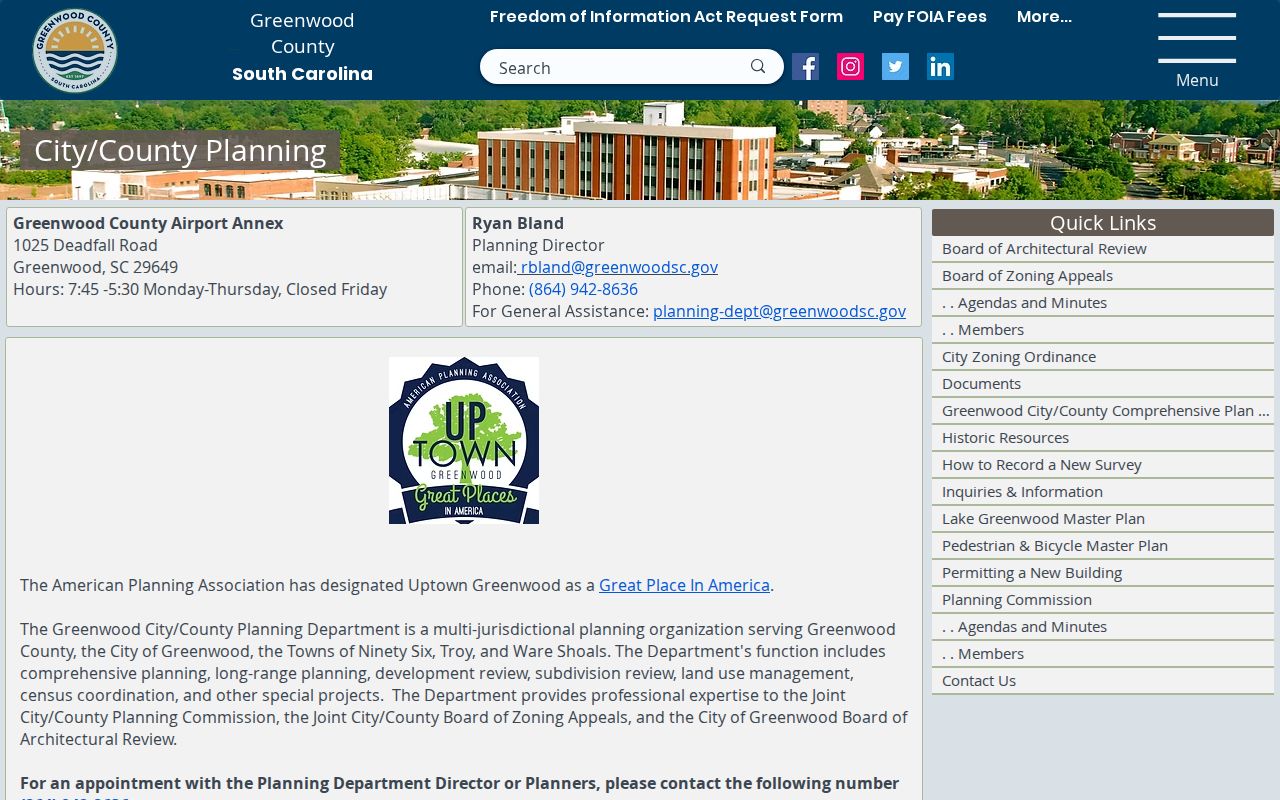
Task: Open Contact Us quick link
Action: point(1103,681)
